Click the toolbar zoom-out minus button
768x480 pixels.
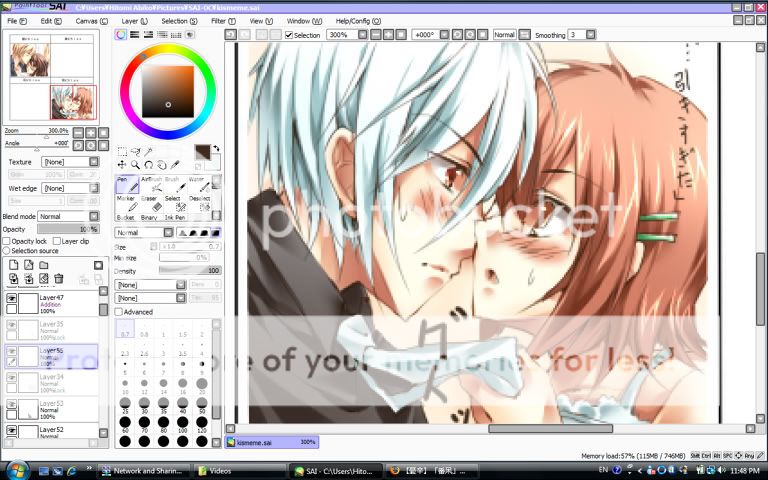click(376, 34)
